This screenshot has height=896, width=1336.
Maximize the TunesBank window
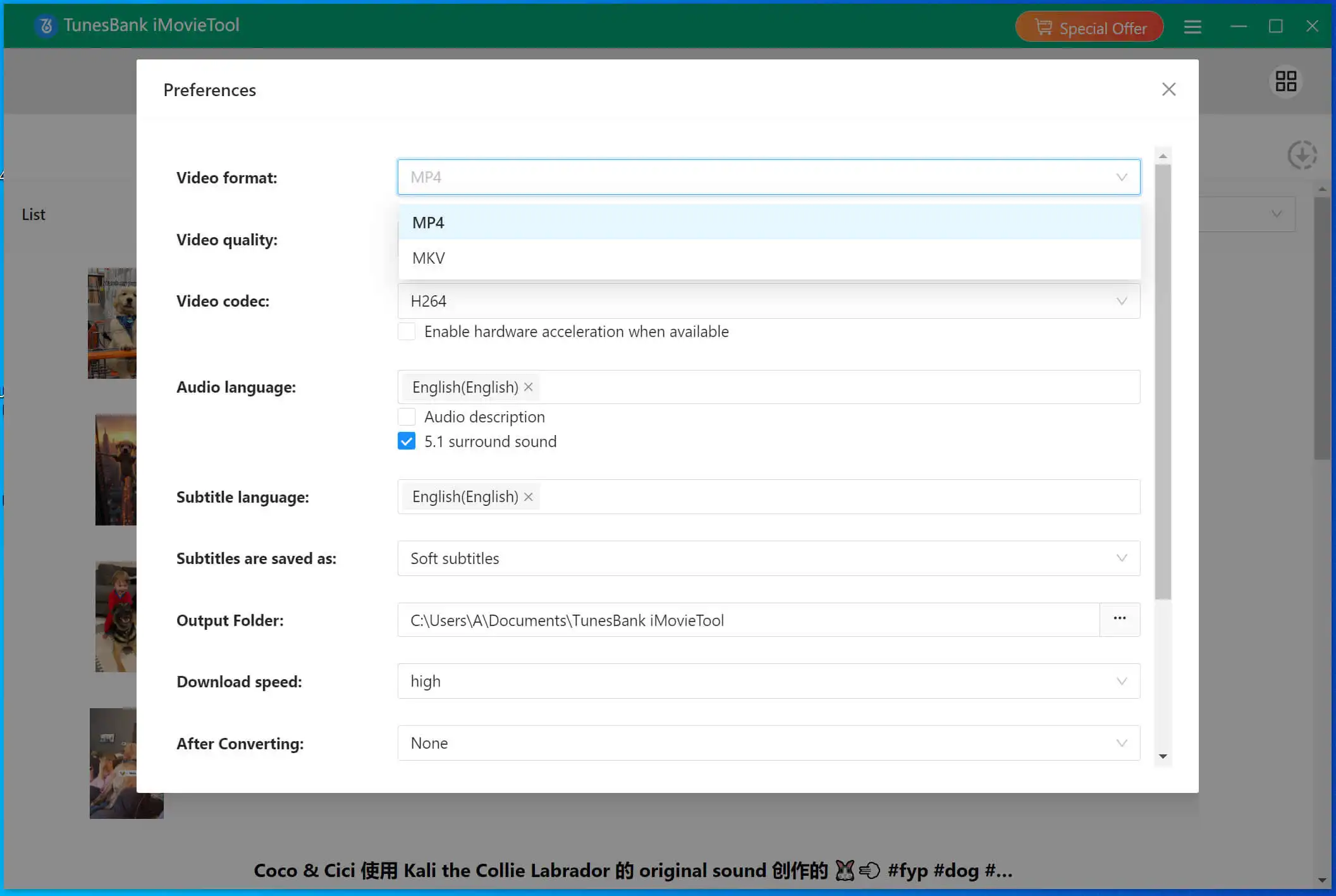point(1276,26)
